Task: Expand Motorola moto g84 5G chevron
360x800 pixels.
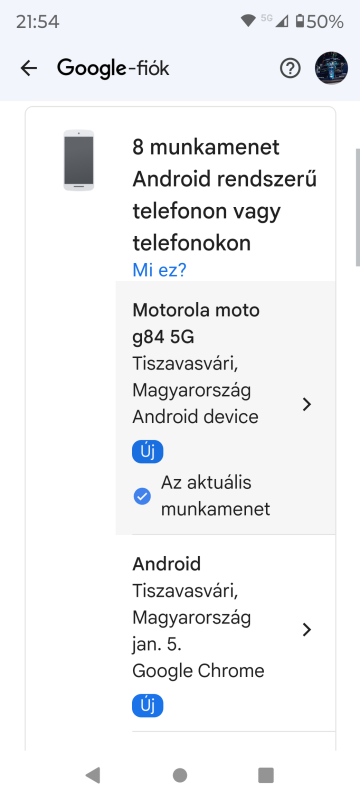Action: [x=306, y=405]
